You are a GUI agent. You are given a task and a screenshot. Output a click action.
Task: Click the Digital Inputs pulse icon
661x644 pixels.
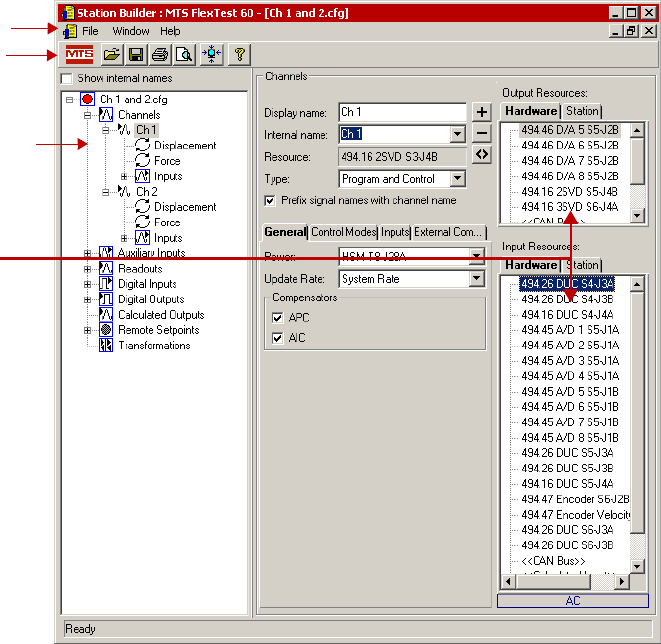pyautogui.click(x=106, y=284)
